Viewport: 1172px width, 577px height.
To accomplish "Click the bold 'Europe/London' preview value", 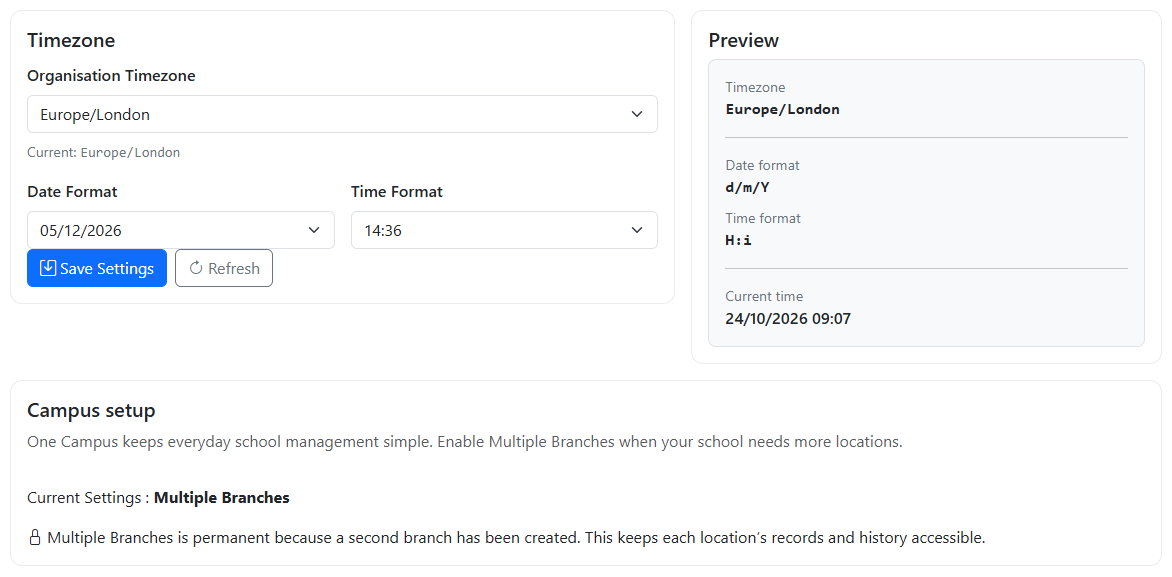I will pyautogui.click(x=783, y=109).
